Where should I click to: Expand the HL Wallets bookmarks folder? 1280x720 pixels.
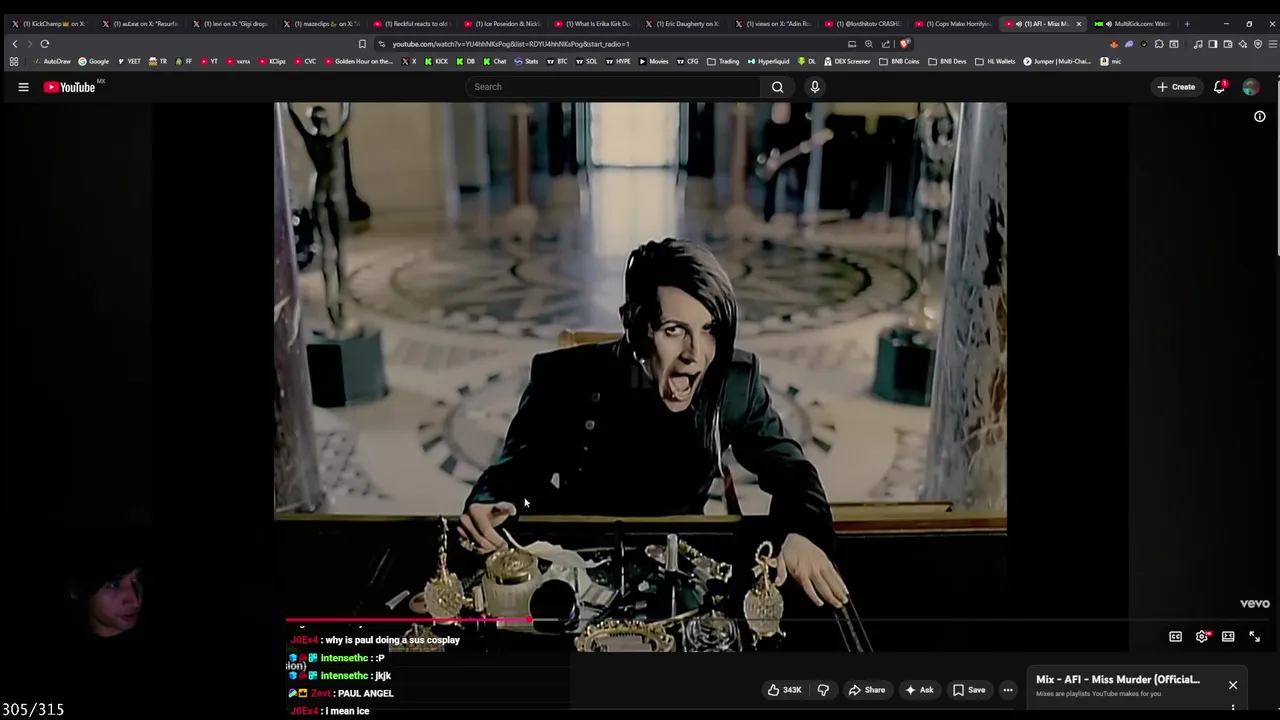tap(995, 62)
